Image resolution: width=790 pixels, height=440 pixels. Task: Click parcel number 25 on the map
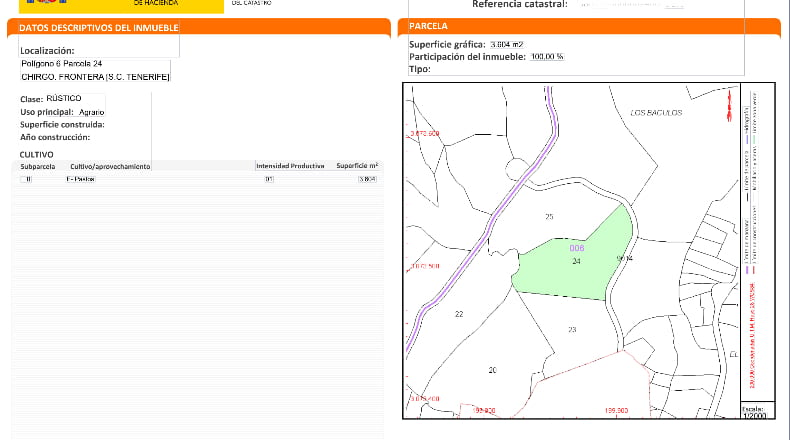549,217
